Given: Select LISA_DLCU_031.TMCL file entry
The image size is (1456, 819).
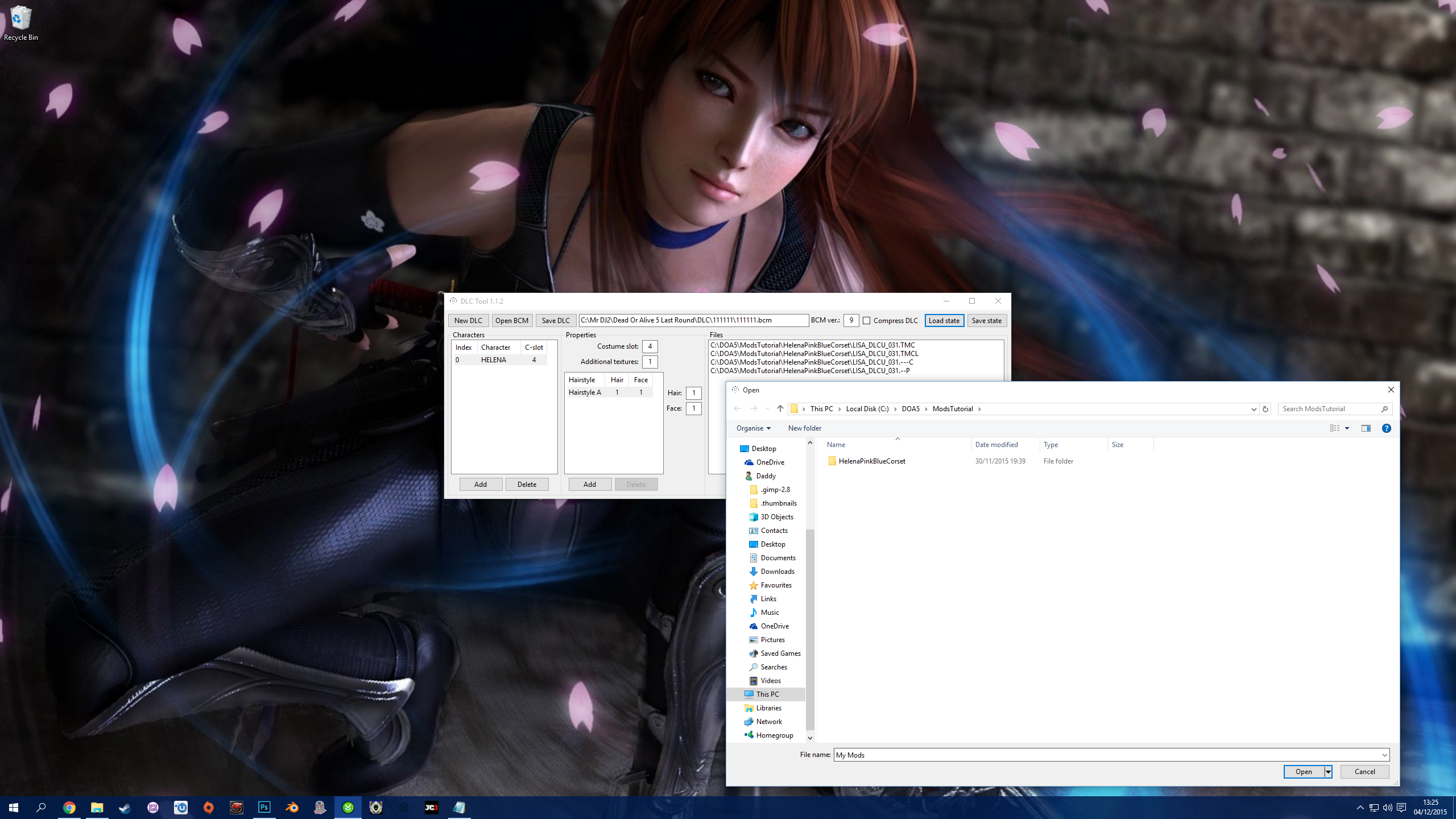Looking at the screenshot, I should point(814,353).
